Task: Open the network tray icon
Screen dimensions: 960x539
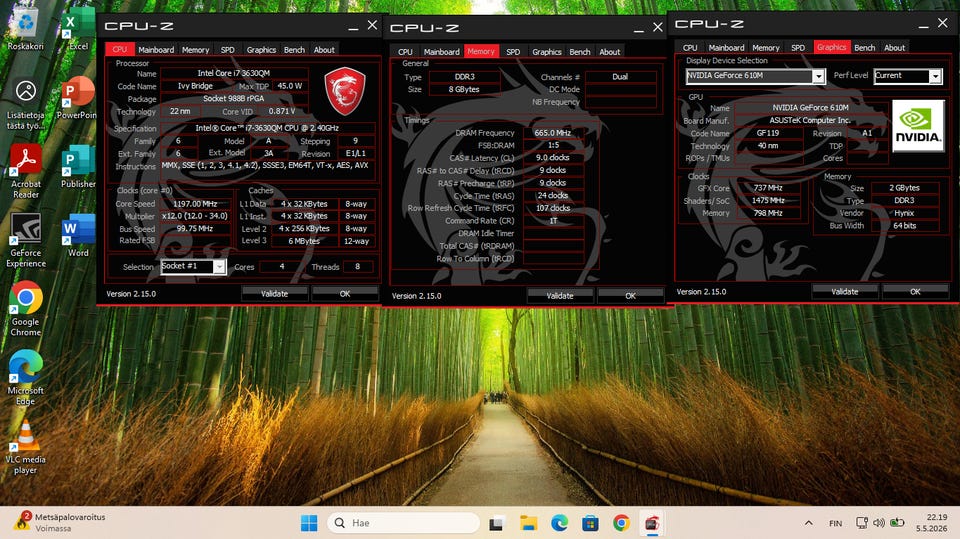Action: tap(862, 523)
